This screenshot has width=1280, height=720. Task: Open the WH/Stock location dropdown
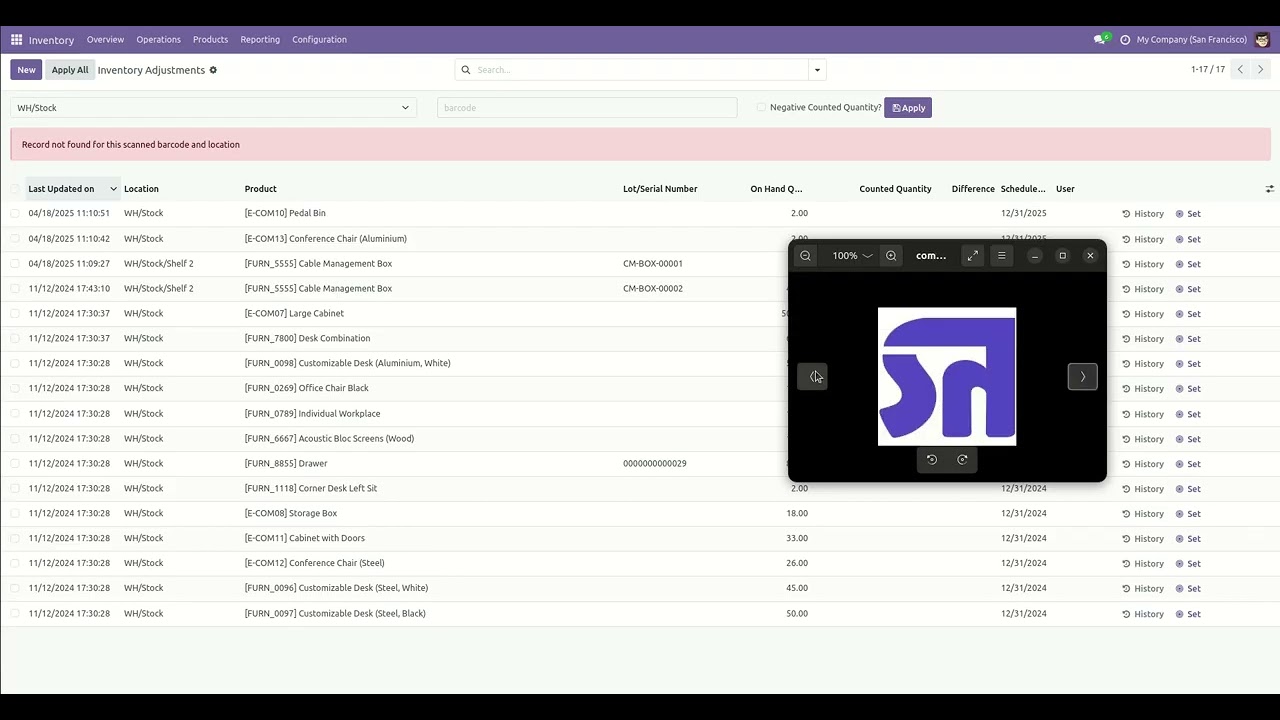(x=212, y=108)
